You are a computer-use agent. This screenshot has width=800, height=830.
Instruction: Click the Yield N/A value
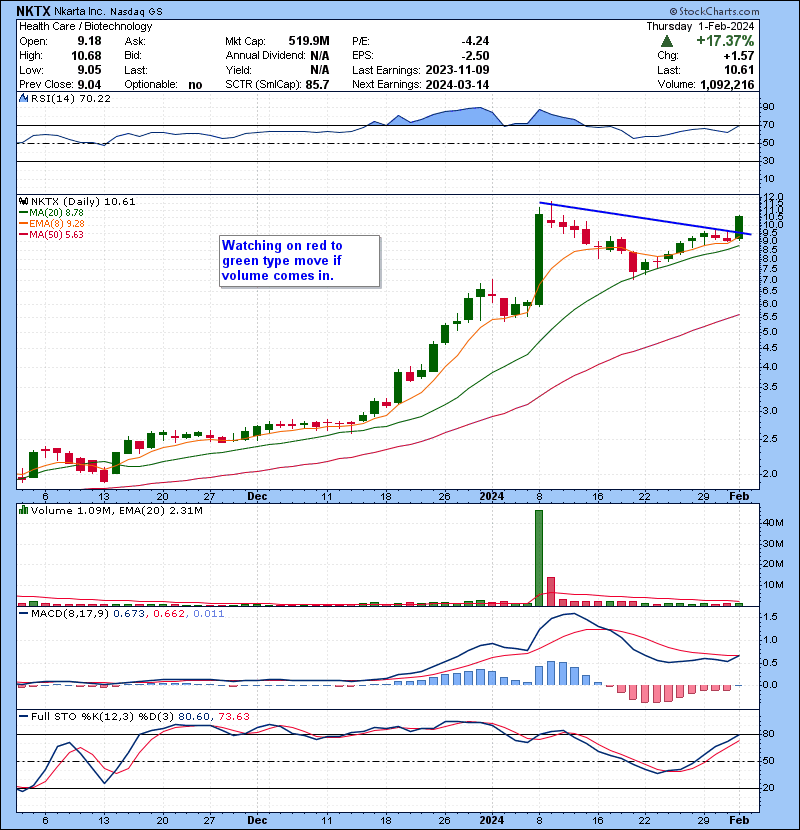(319, 70)
